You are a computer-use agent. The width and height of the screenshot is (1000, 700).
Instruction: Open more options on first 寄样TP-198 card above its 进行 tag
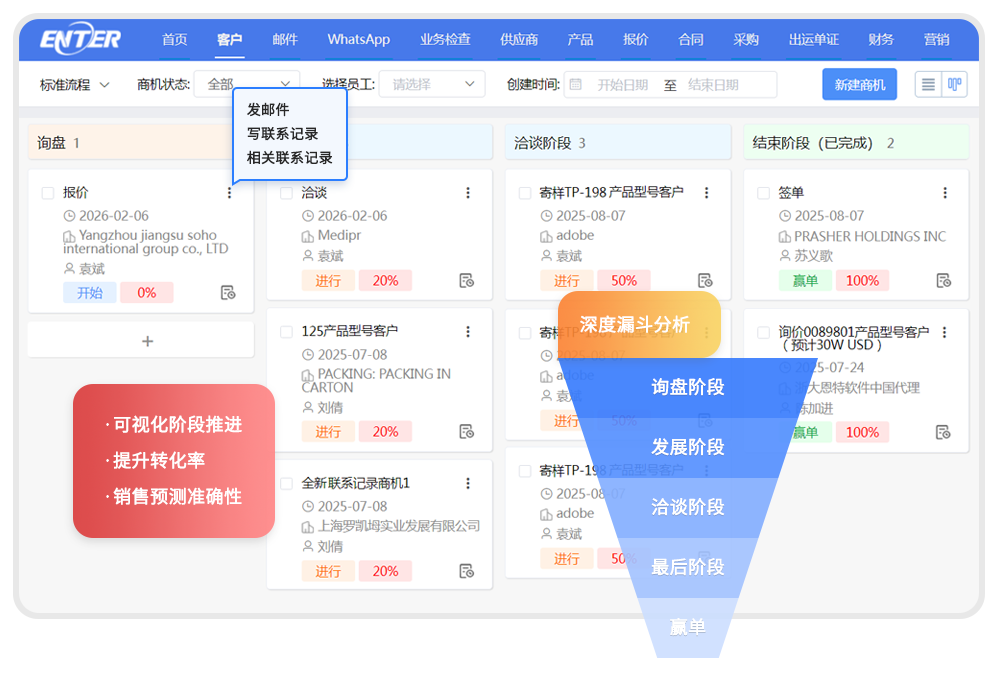tap(707, 193)
